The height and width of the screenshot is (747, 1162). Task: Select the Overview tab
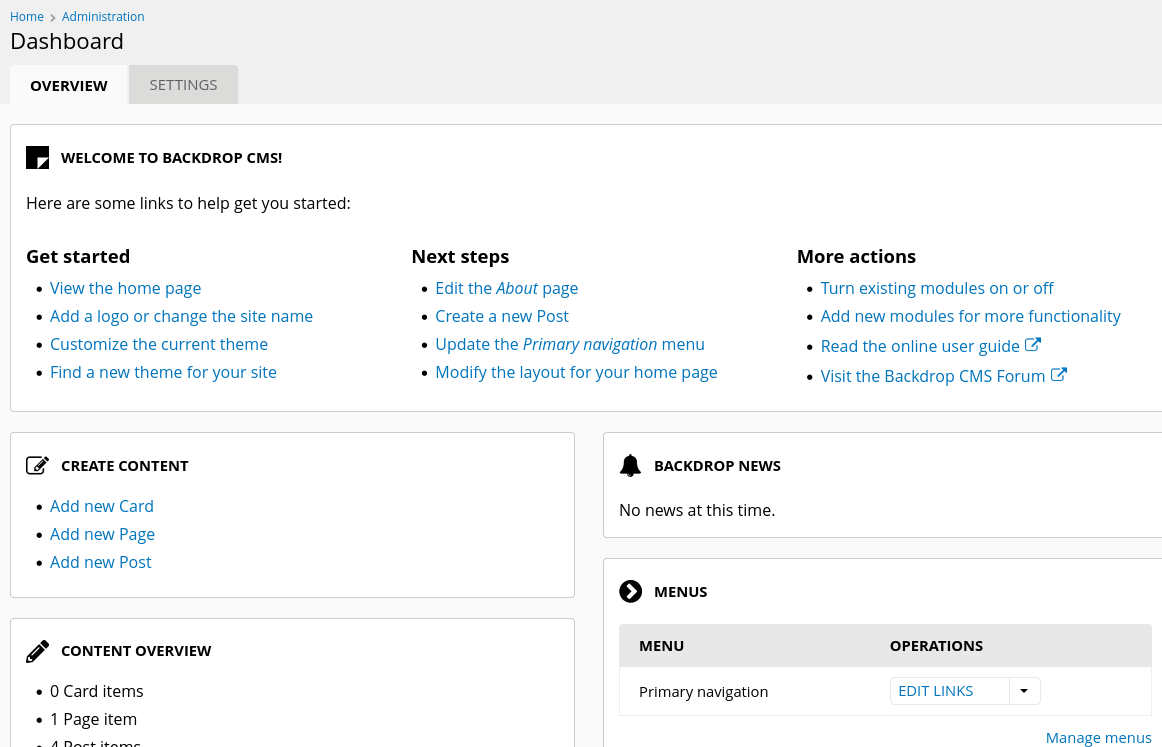tap(69, 85)
